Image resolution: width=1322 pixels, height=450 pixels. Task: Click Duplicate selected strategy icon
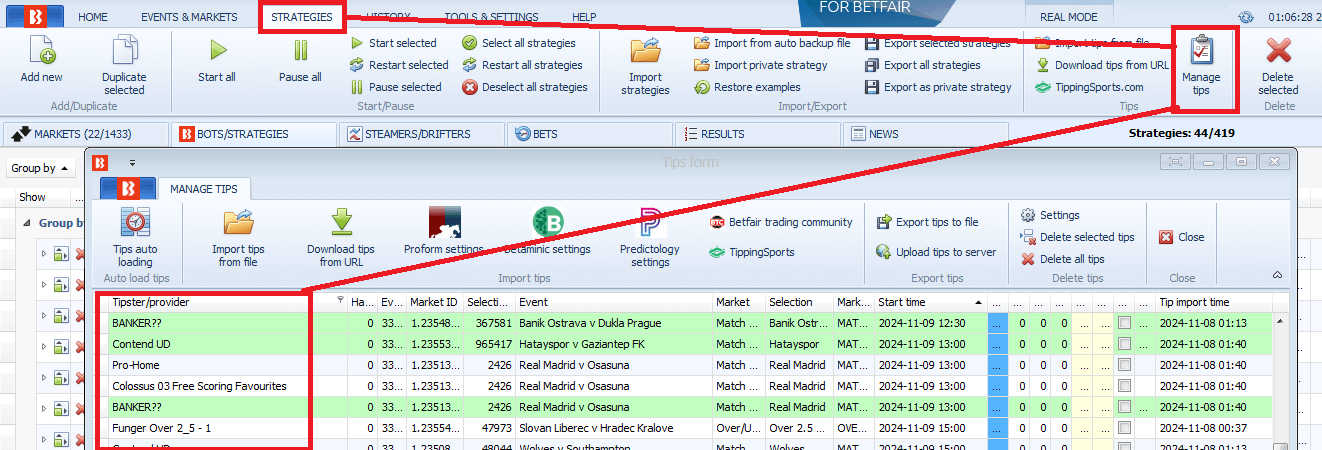124,50
